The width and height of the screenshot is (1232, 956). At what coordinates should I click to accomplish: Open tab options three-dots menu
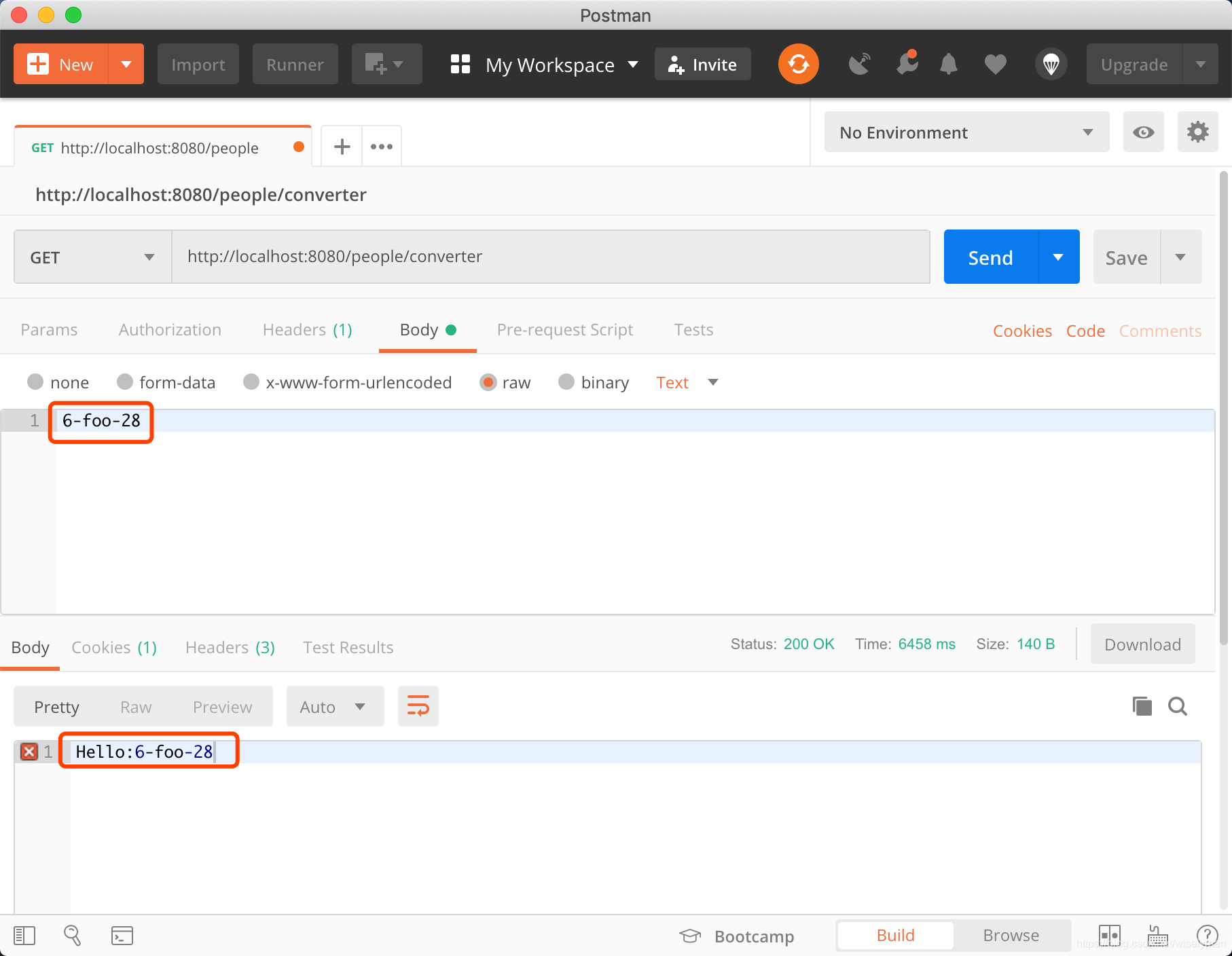tap(382, 147)
